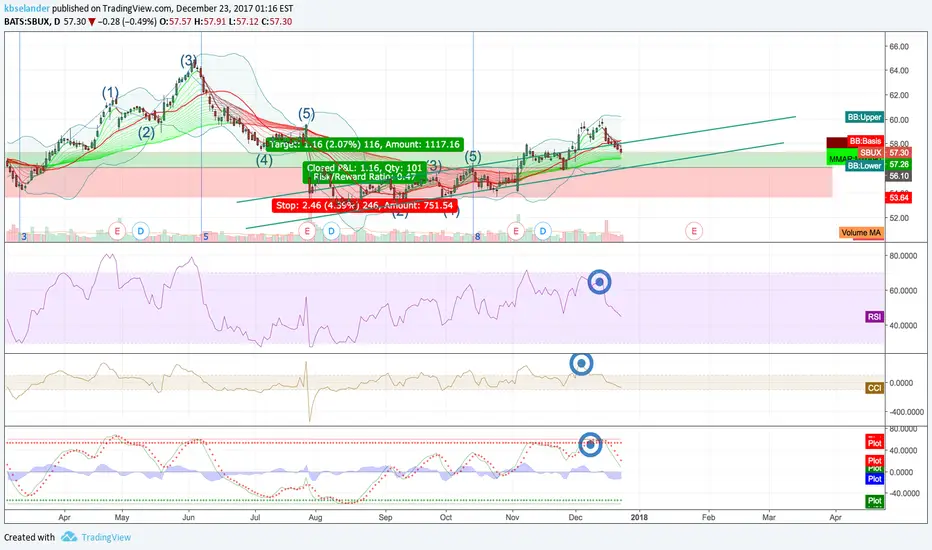The width and height of the screenshot is (932, 550).
Task: Select the BB:Upper label
Action: pyautogui.click(x=864, y=117)
